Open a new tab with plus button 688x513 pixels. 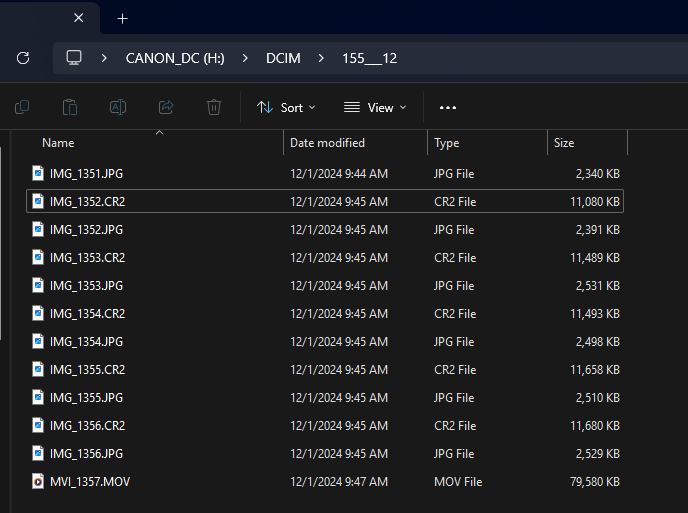[123, 18]
